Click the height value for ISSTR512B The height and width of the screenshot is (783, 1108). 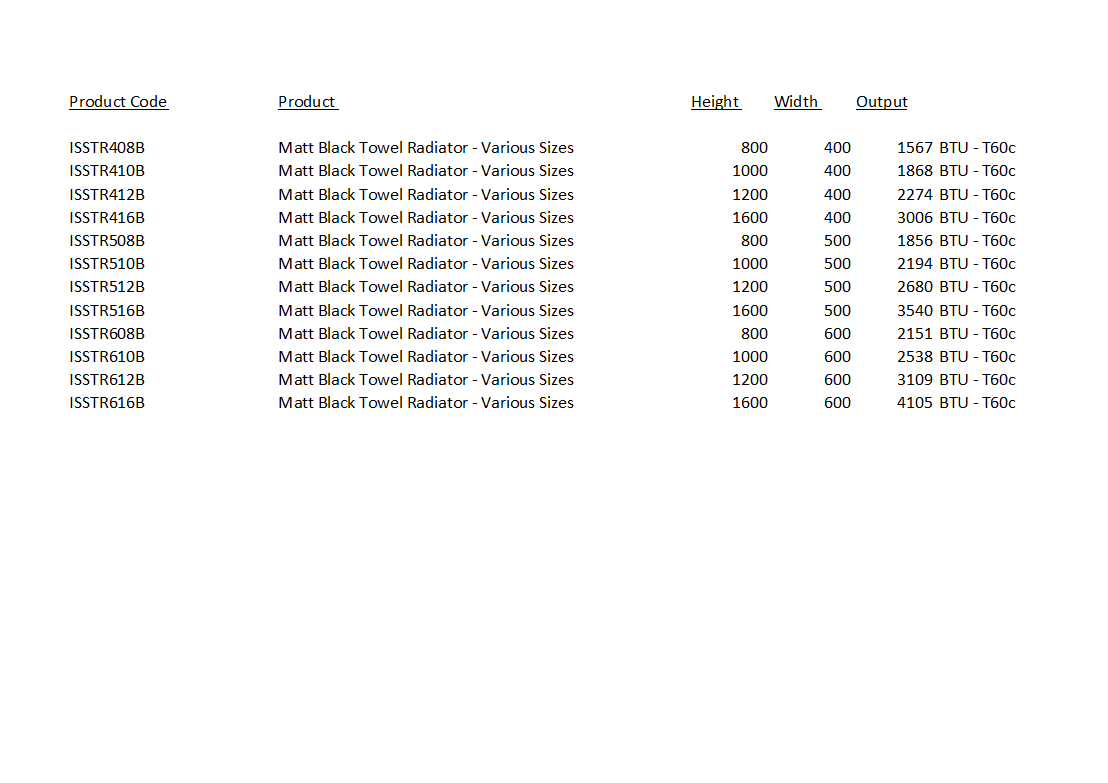click(750, 287)
